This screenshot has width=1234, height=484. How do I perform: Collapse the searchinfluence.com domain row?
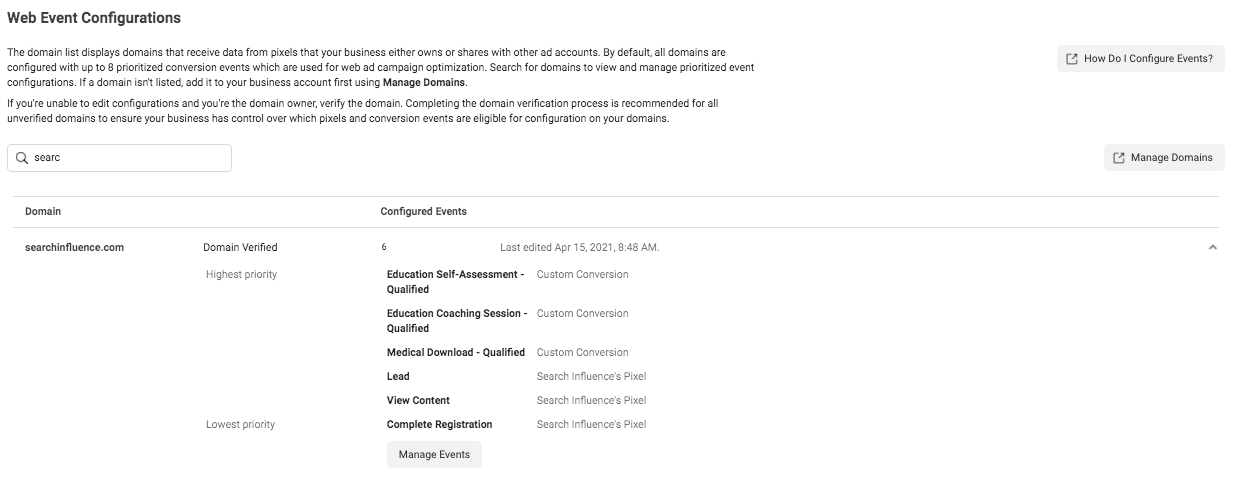pyautogui.click(x=1213, y=247)
